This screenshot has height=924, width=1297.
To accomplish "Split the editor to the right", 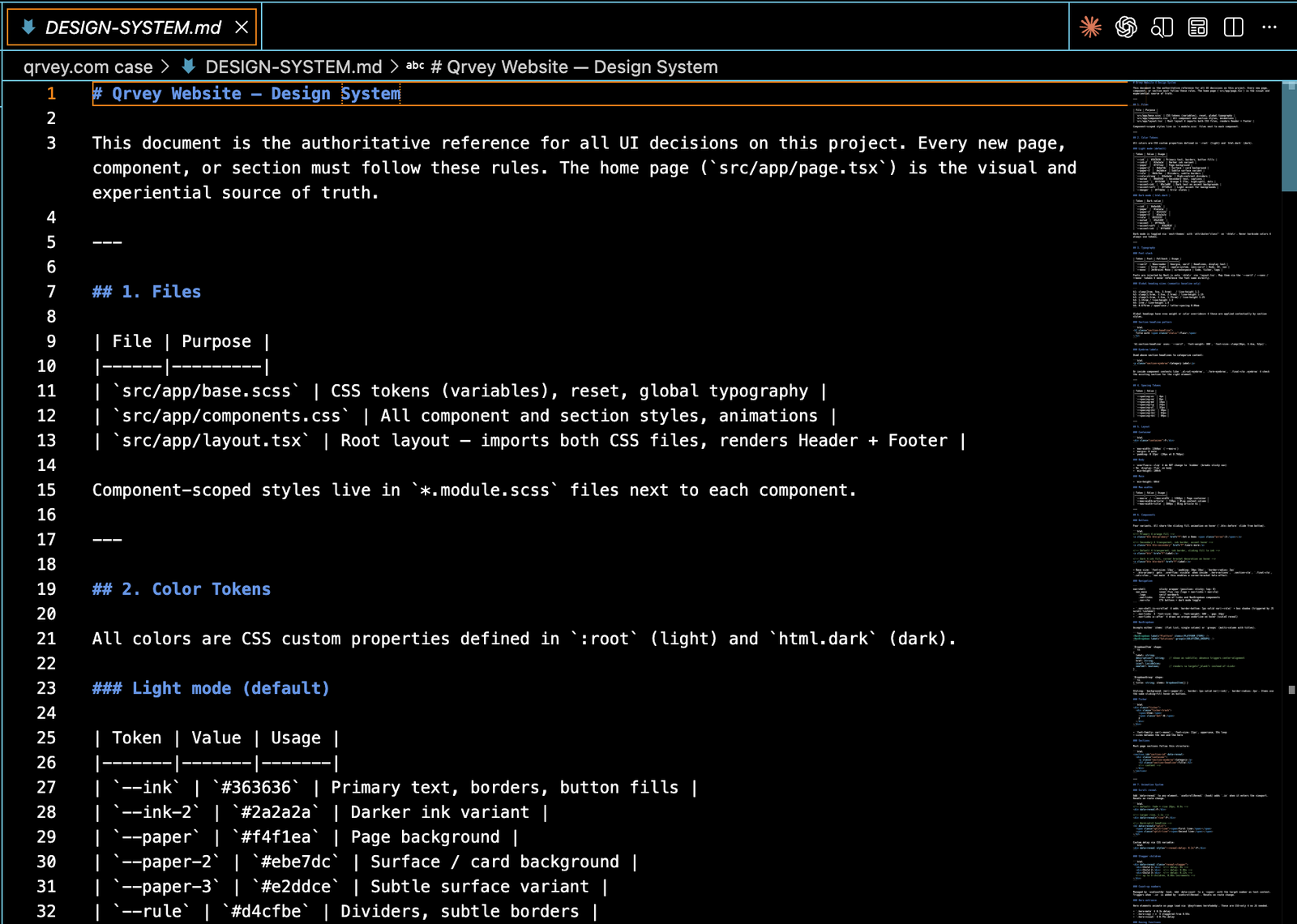I will pos(1233,27).
